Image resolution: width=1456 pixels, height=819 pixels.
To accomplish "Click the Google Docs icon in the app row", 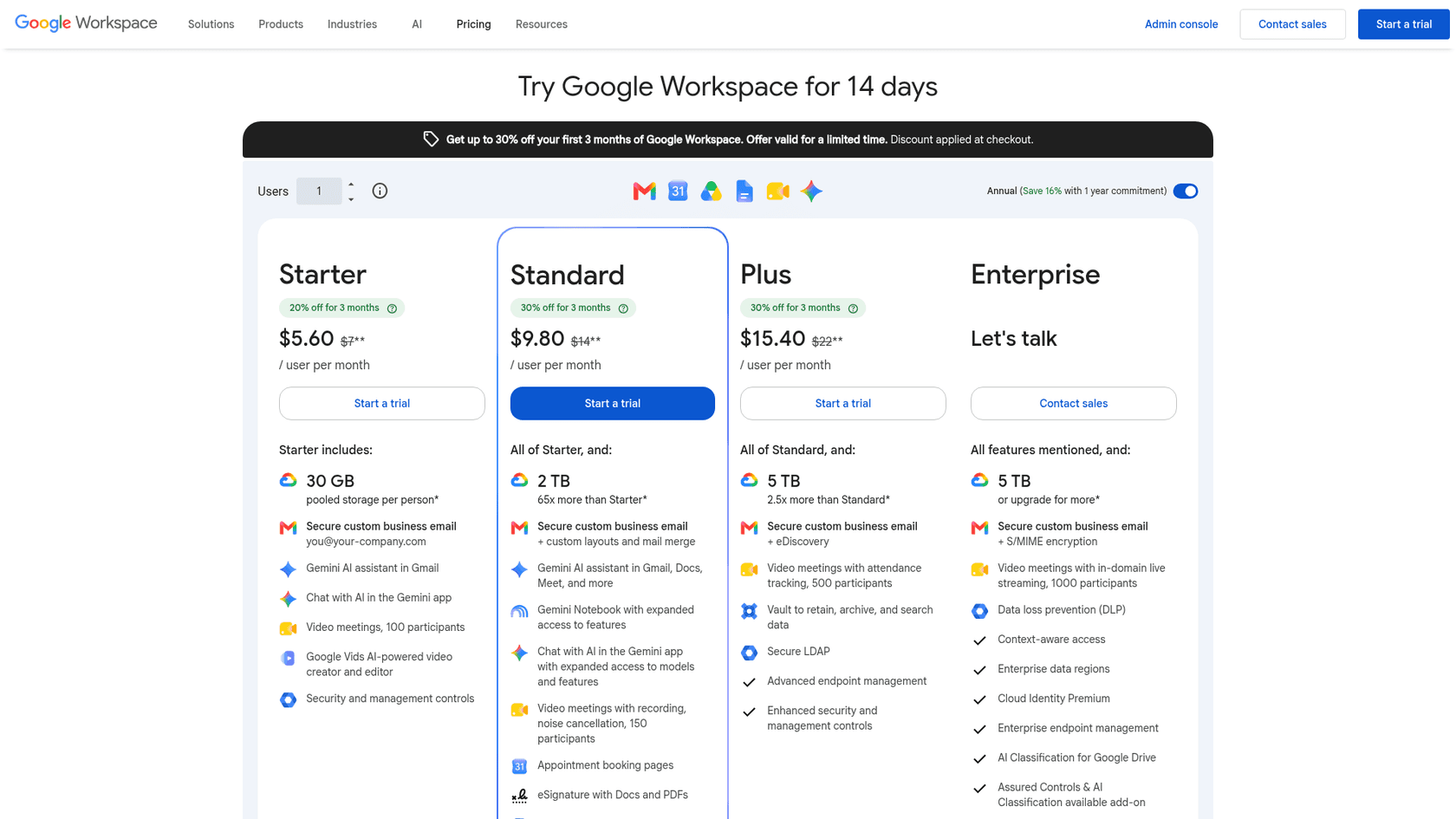I will click(x=744, y=192).
